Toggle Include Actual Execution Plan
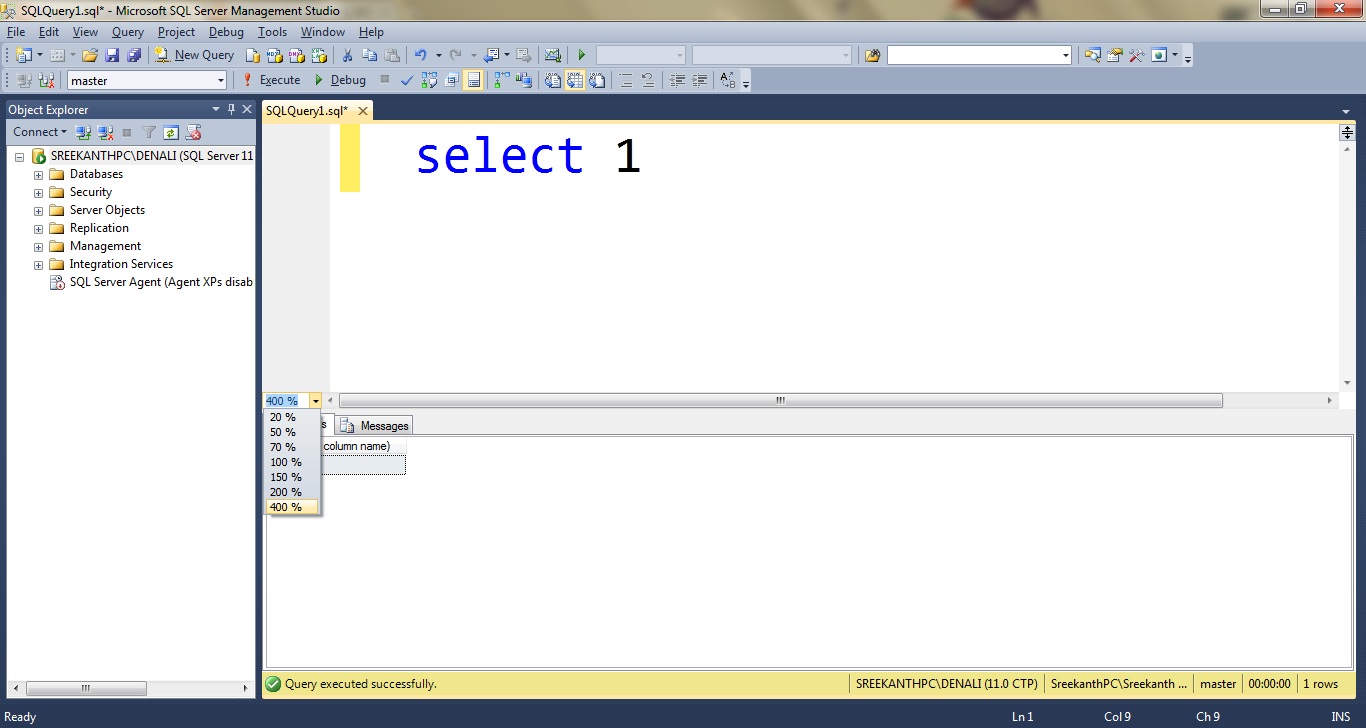Screen dimensions: 1366x728 click(501, 80)
